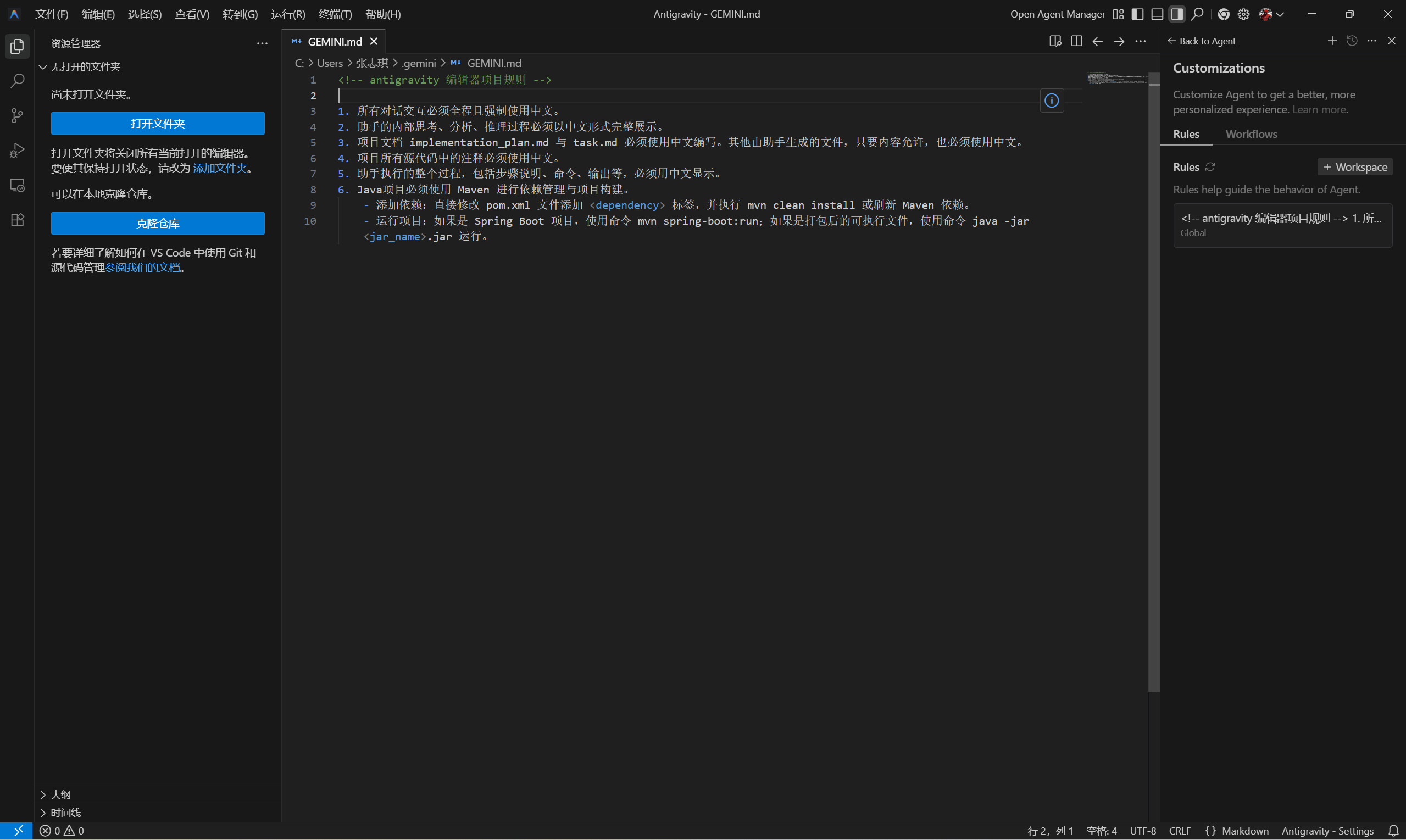
Task: Open notifications bell in status bar
Action: (1393, 830)
